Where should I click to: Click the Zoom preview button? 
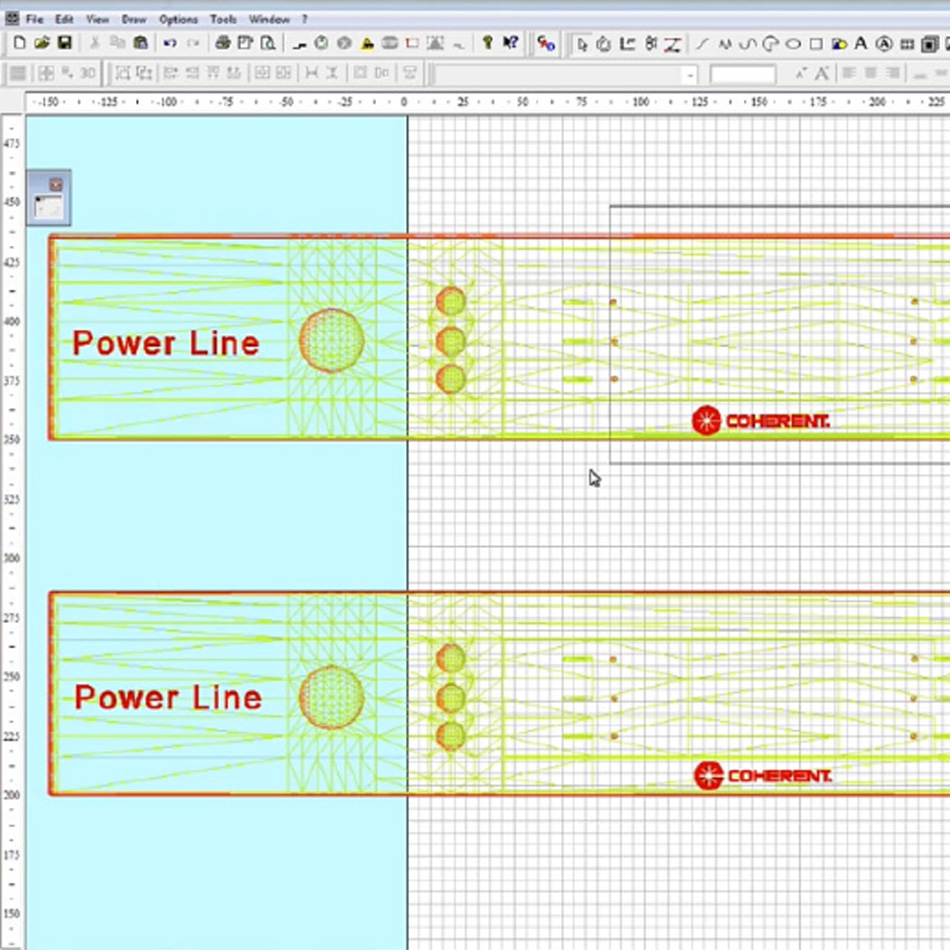(267, 43)
